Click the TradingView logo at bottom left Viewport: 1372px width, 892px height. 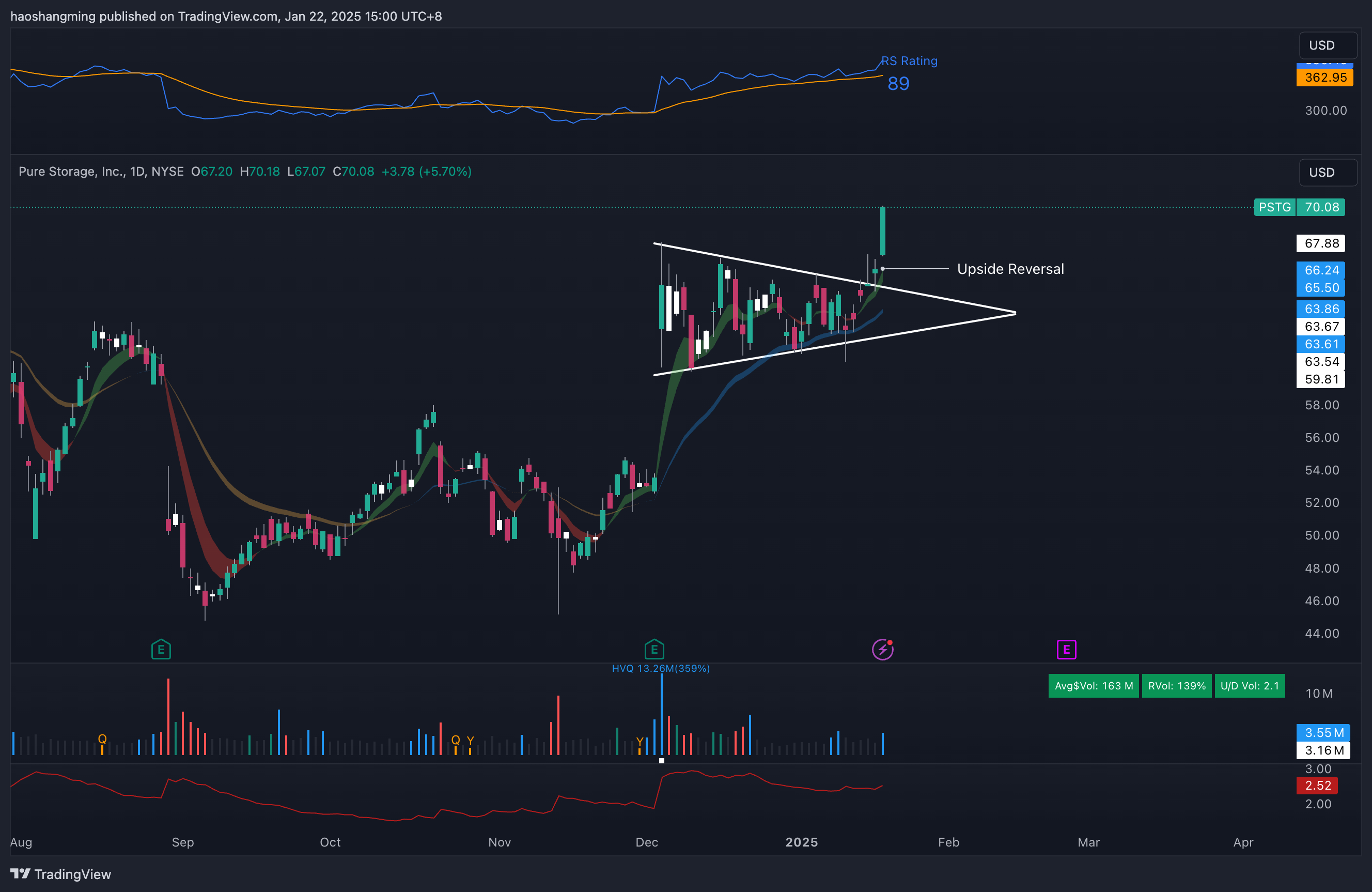tap(60, 873)
